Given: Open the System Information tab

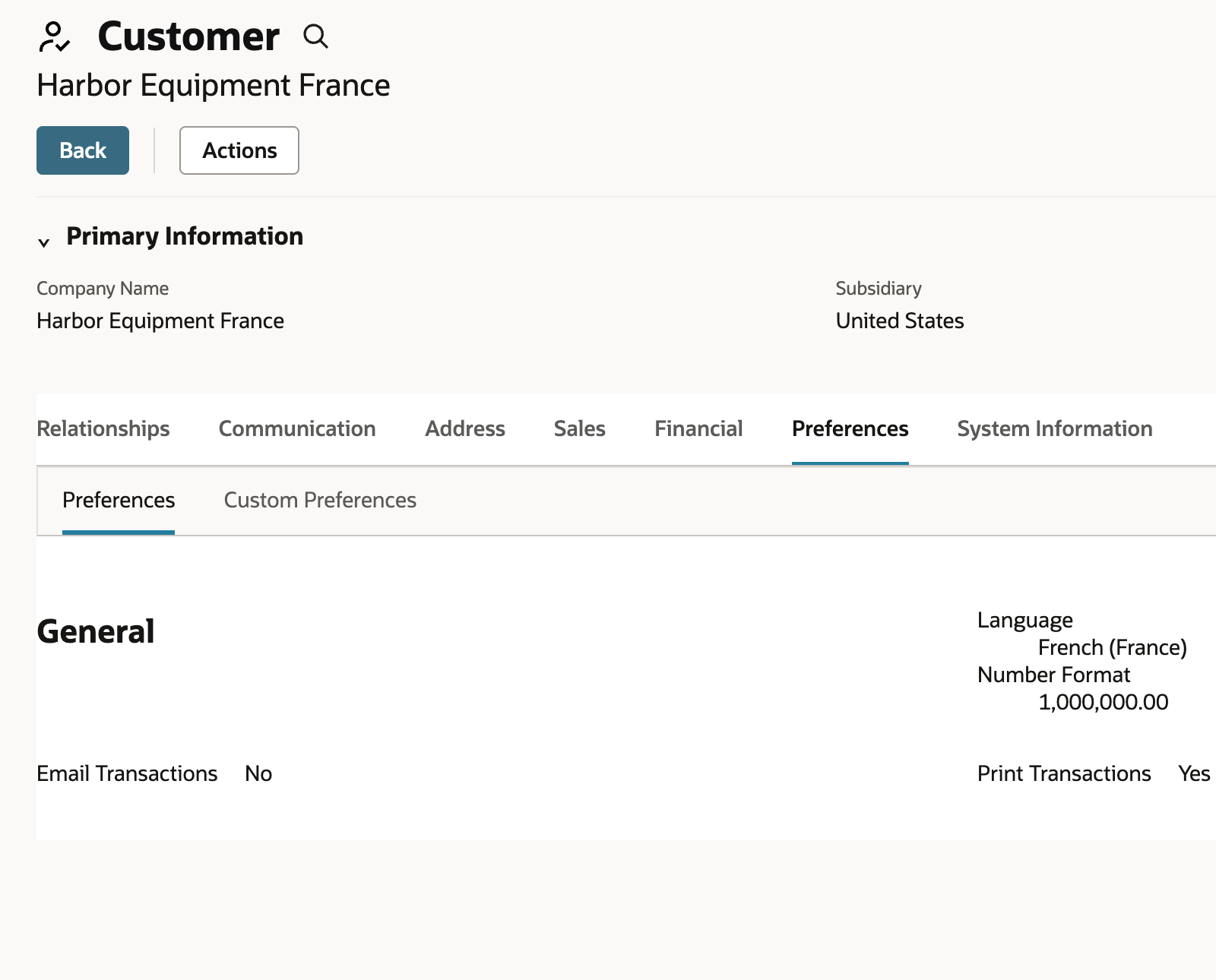Looking at the screenshot, I should tap(1055, 428).
